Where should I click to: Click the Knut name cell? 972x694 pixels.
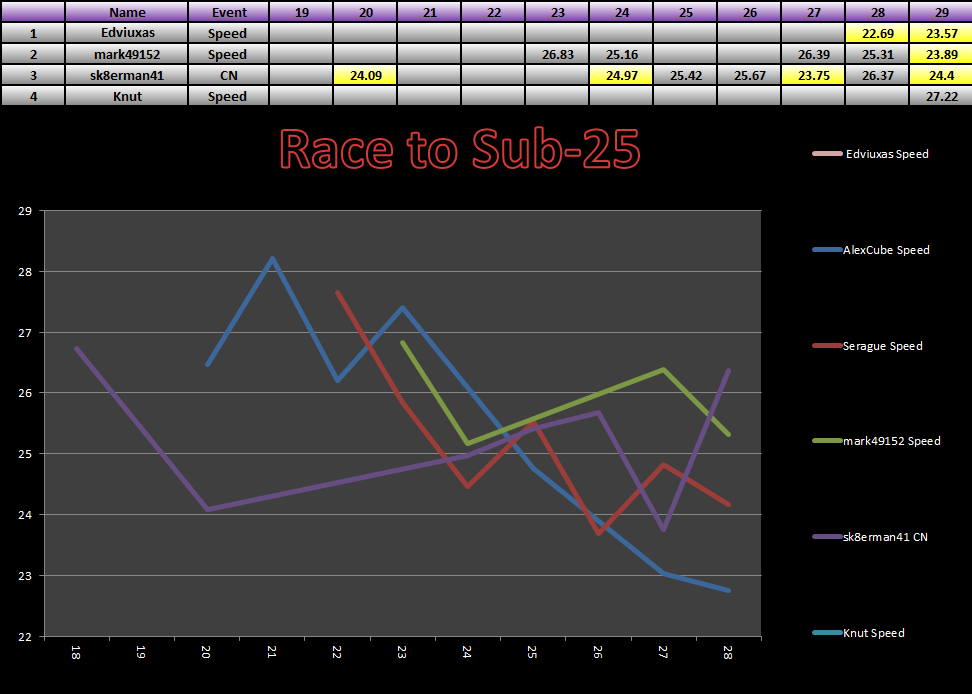click(126, 96)
